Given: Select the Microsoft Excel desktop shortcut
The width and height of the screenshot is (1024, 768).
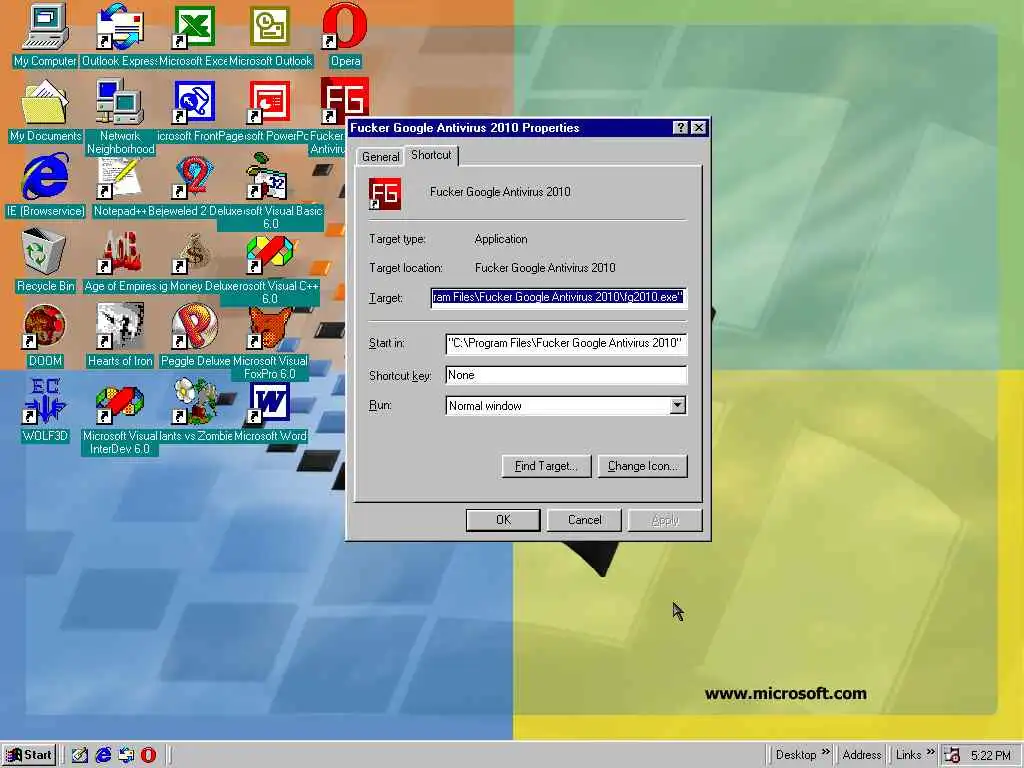Looking at the screenshot, I should tap(194, 35).
